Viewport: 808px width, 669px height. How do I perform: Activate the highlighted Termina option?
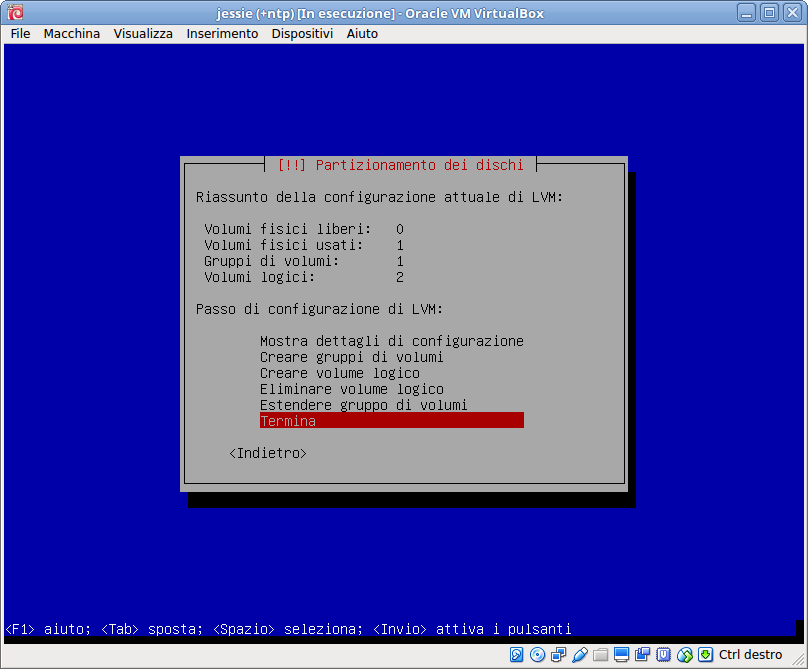pos(392,421)
